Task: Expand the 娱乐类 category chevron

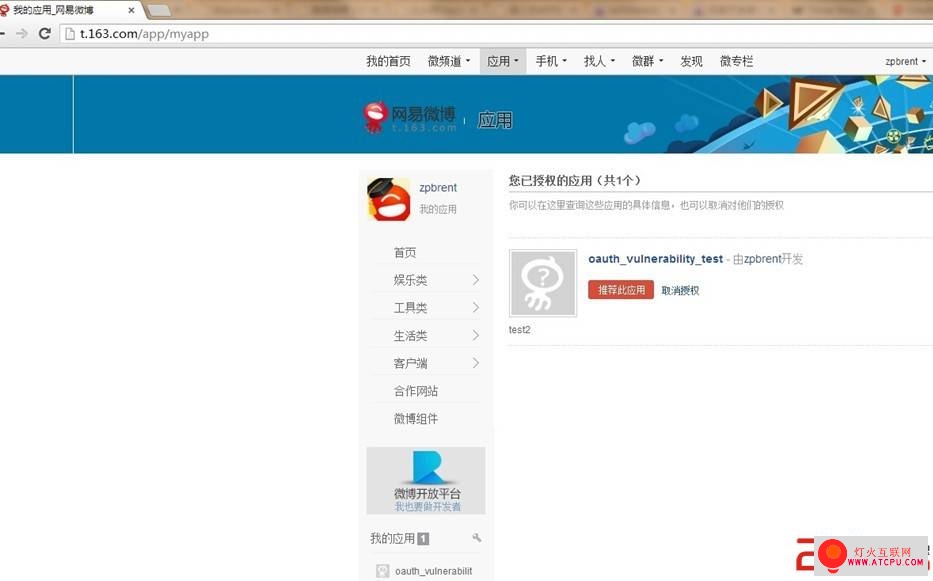Action: pyautogui.click(x=476, y=280)
